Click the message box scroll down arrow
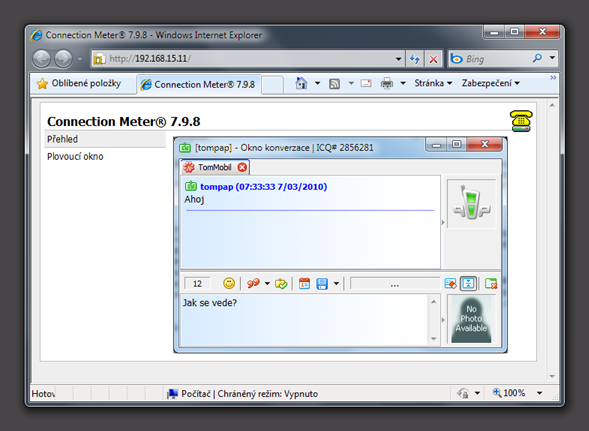Image resolution: width=589 pixels, height=431 pixels. [433, 339]
